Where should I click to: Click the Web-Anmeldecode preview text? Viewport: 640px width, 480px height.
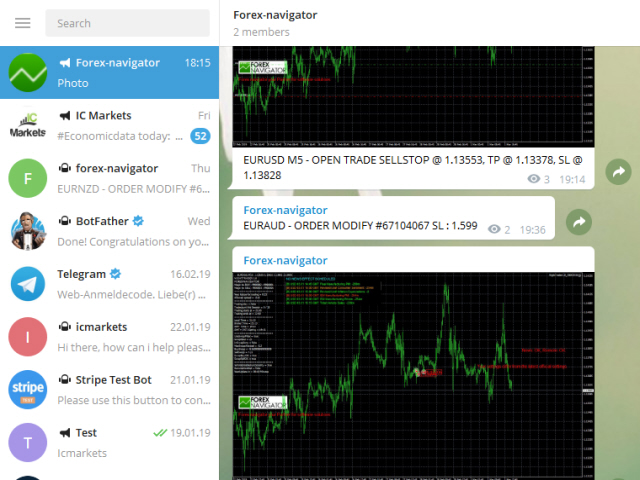(x=131, y=295)
